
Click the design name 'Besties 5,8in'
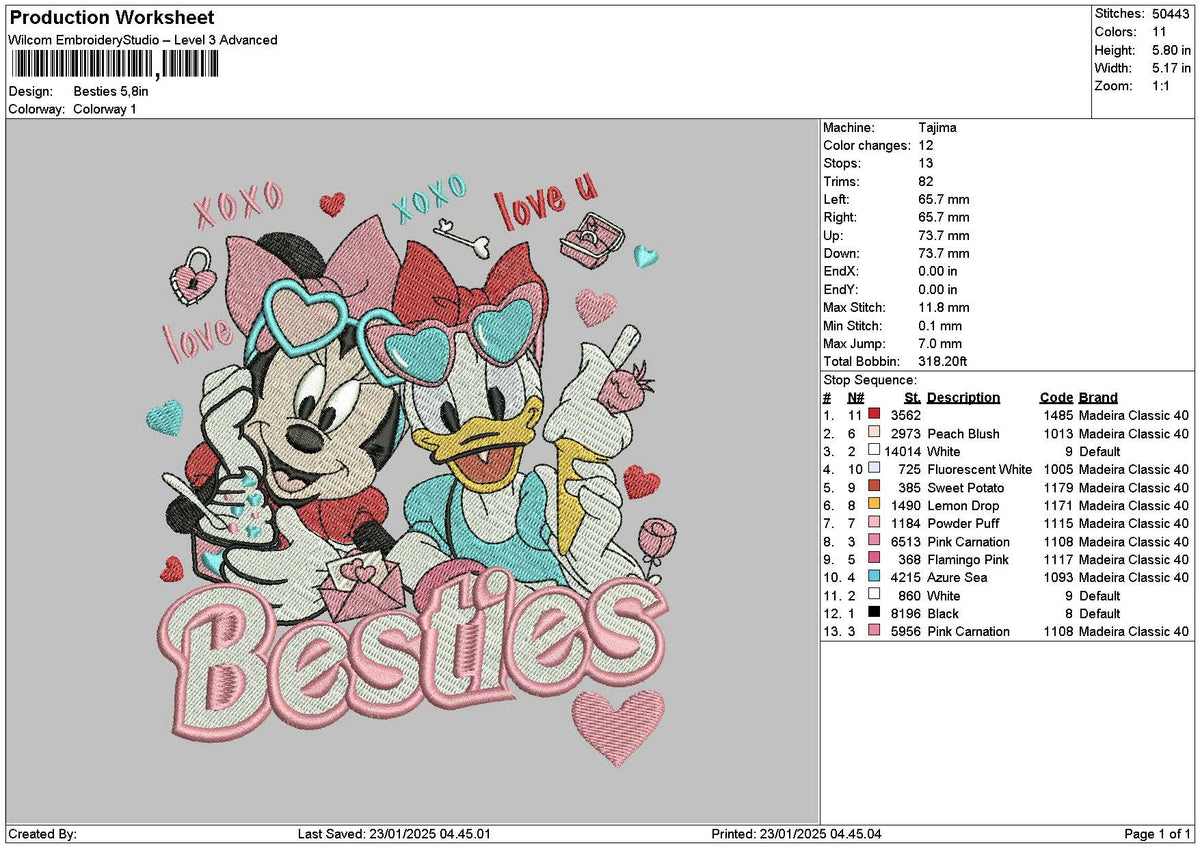tap(111, 91)
